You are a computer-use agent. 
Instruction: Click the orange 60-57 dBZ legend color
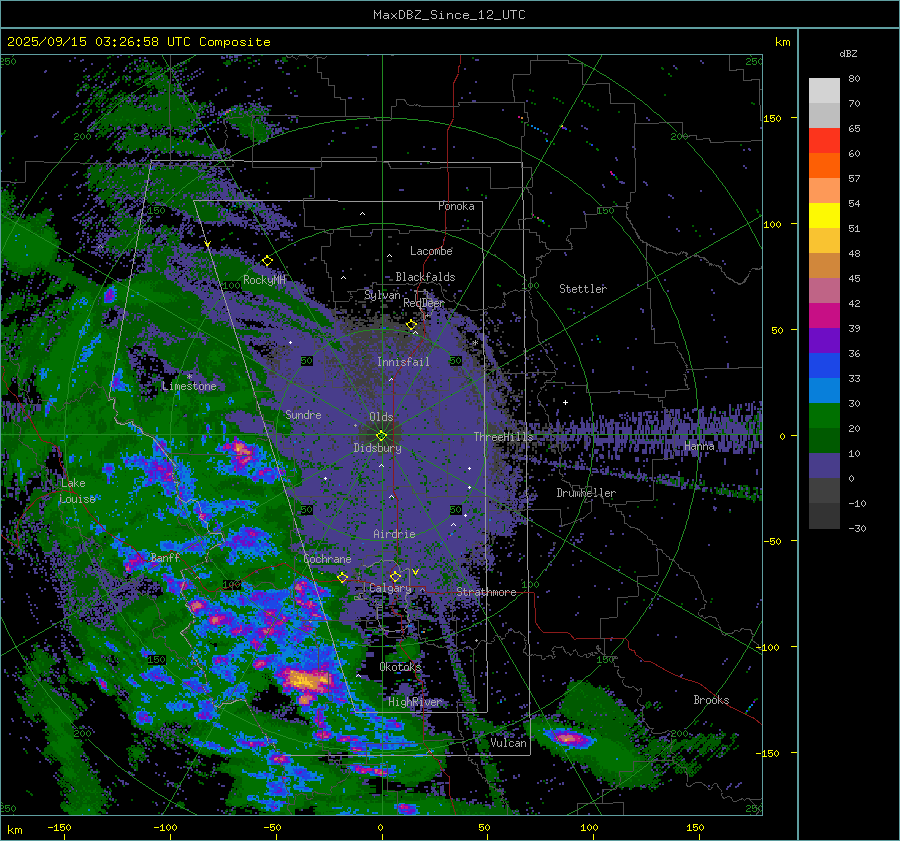tap(824, 166)
